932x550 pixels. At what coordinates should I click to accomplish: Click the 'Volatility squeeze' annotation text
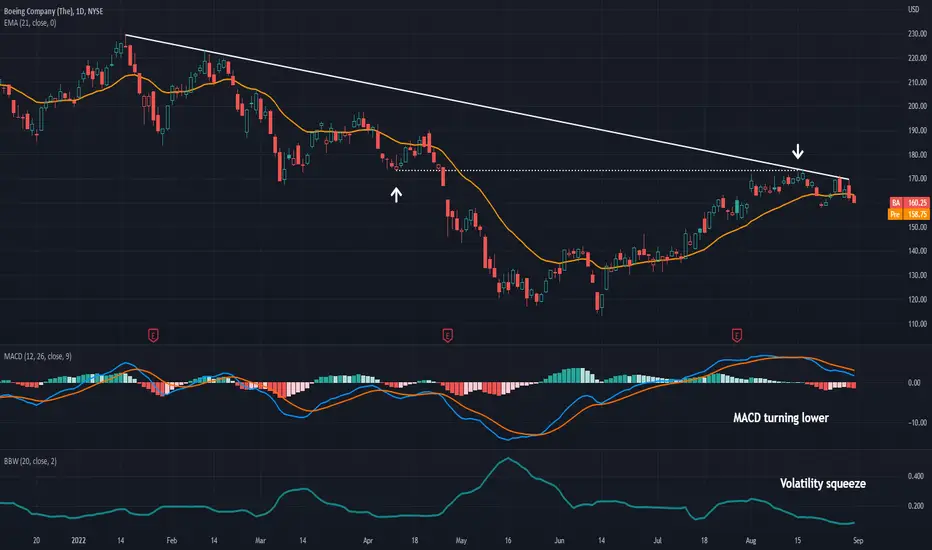(x=823, y=483)
